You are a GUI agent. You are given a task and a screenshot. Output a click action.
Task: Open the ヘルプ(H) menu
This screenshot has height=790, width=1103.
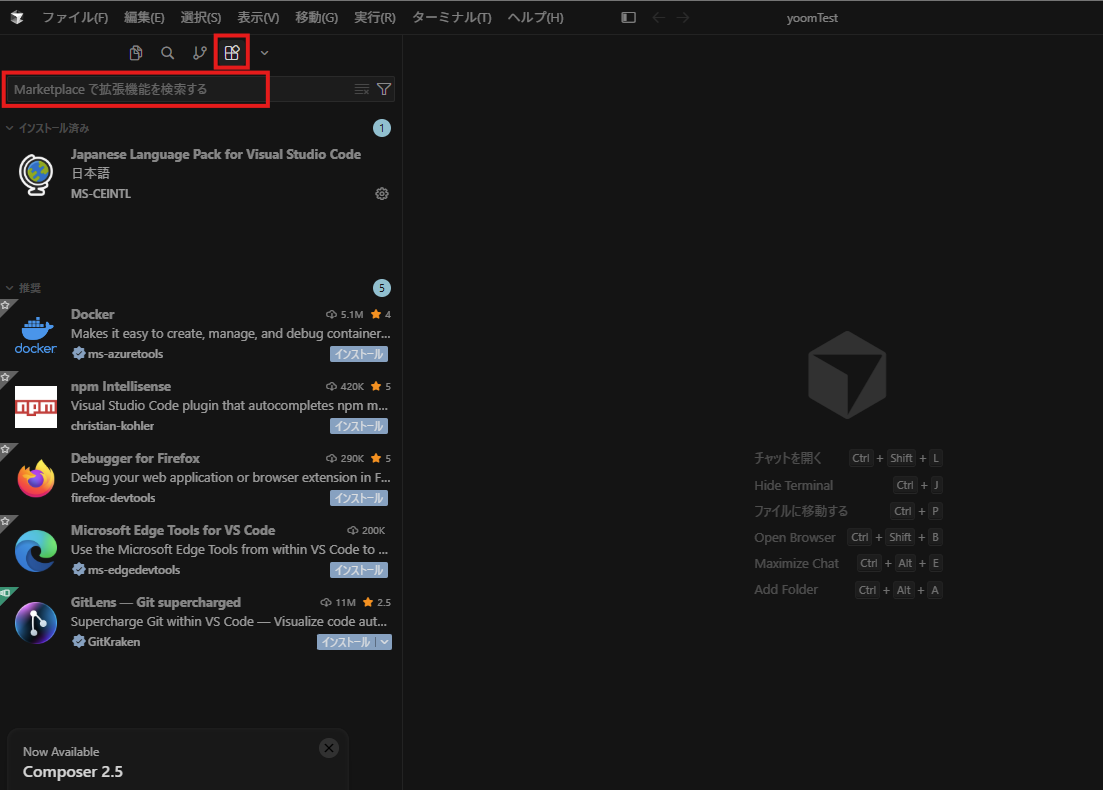pyautogui.click(x=535, y=18)
